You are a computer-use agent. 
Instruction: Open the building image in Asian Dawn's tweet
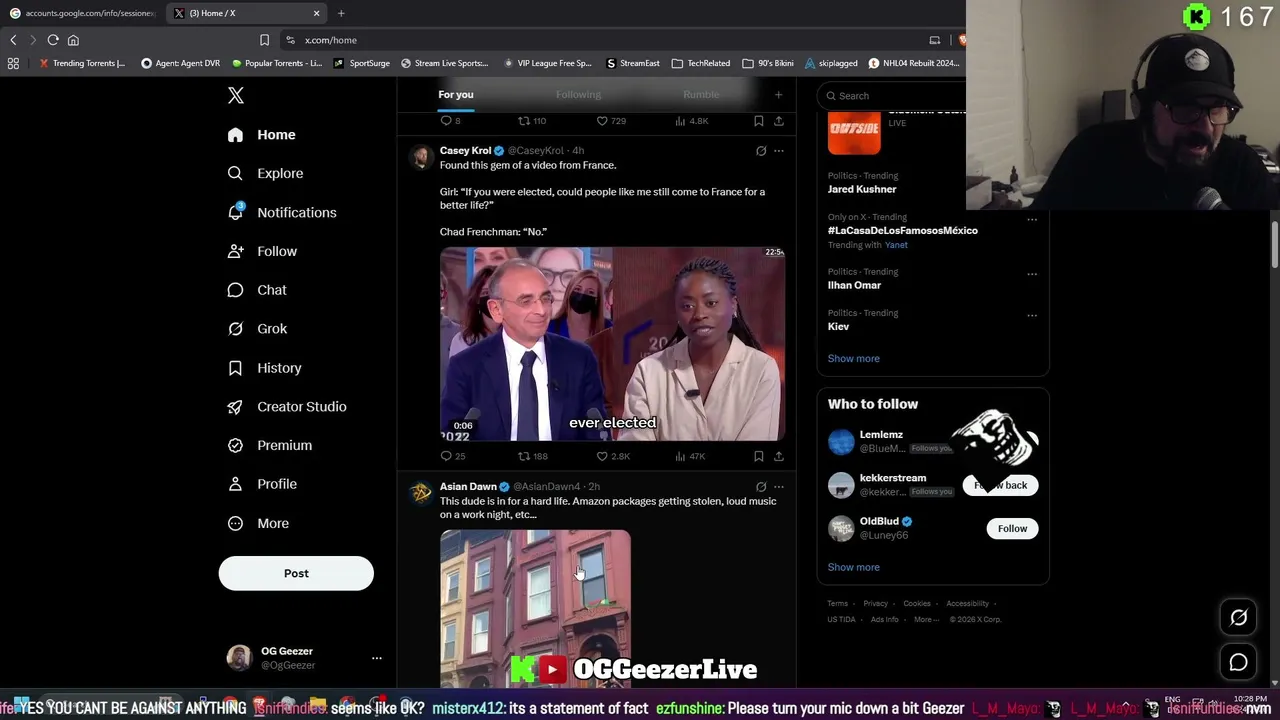[535, 608]
